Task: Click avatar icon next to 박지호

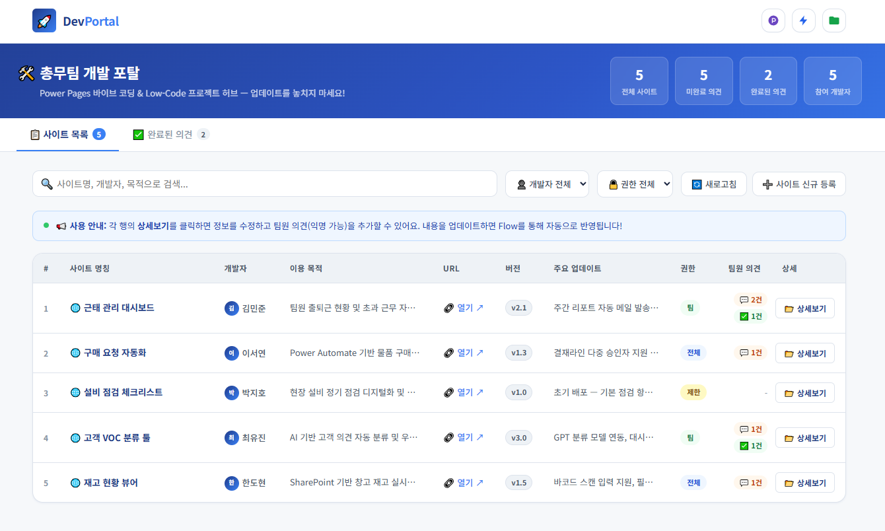Action: tap(231, 392)
